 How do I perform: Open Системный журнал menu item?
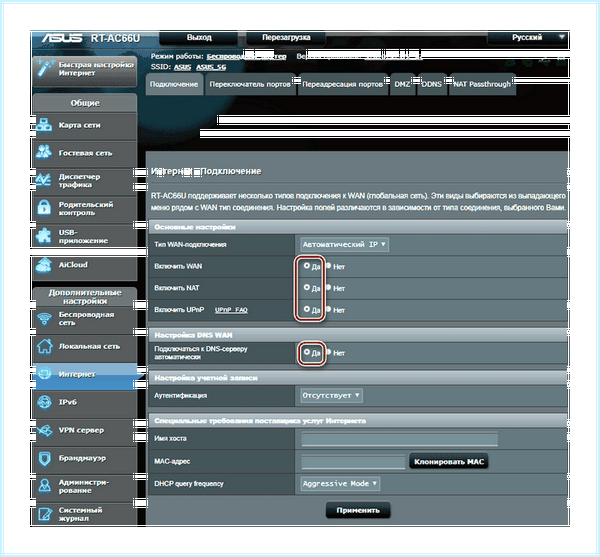[x=85, y=514]
